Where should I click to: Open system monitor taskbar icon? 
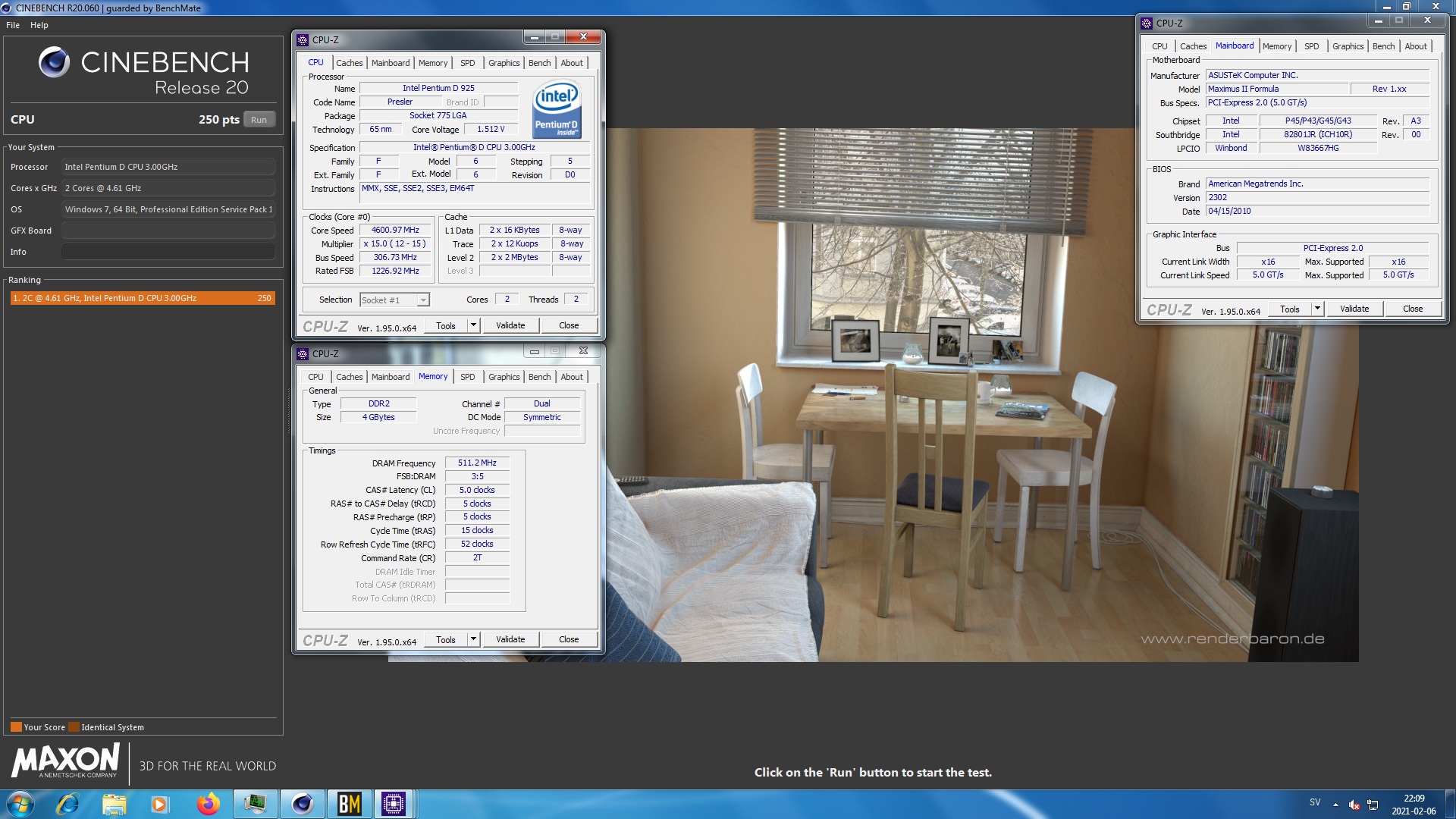pyautogui.click(x=255, y=804)
